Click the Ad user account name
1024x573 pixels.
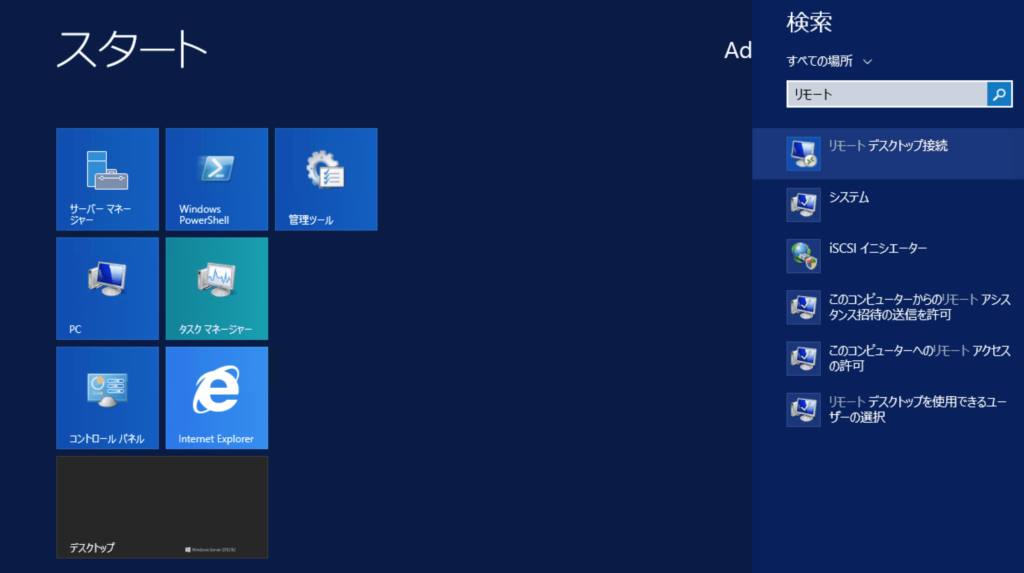coord(738,50)
